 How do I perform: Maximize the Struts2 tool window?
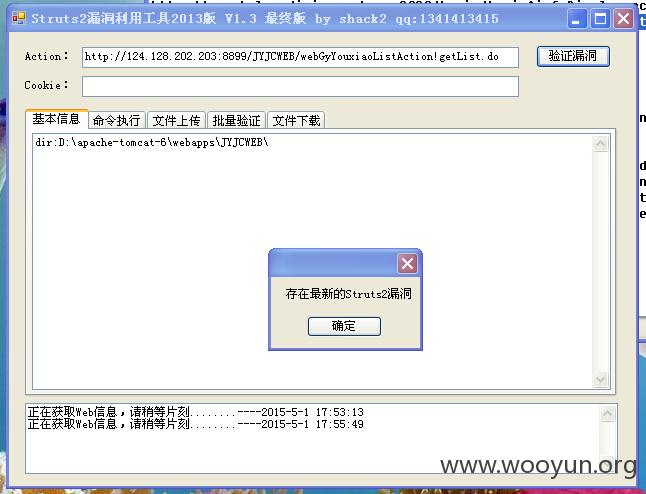(x=600, y=19)
